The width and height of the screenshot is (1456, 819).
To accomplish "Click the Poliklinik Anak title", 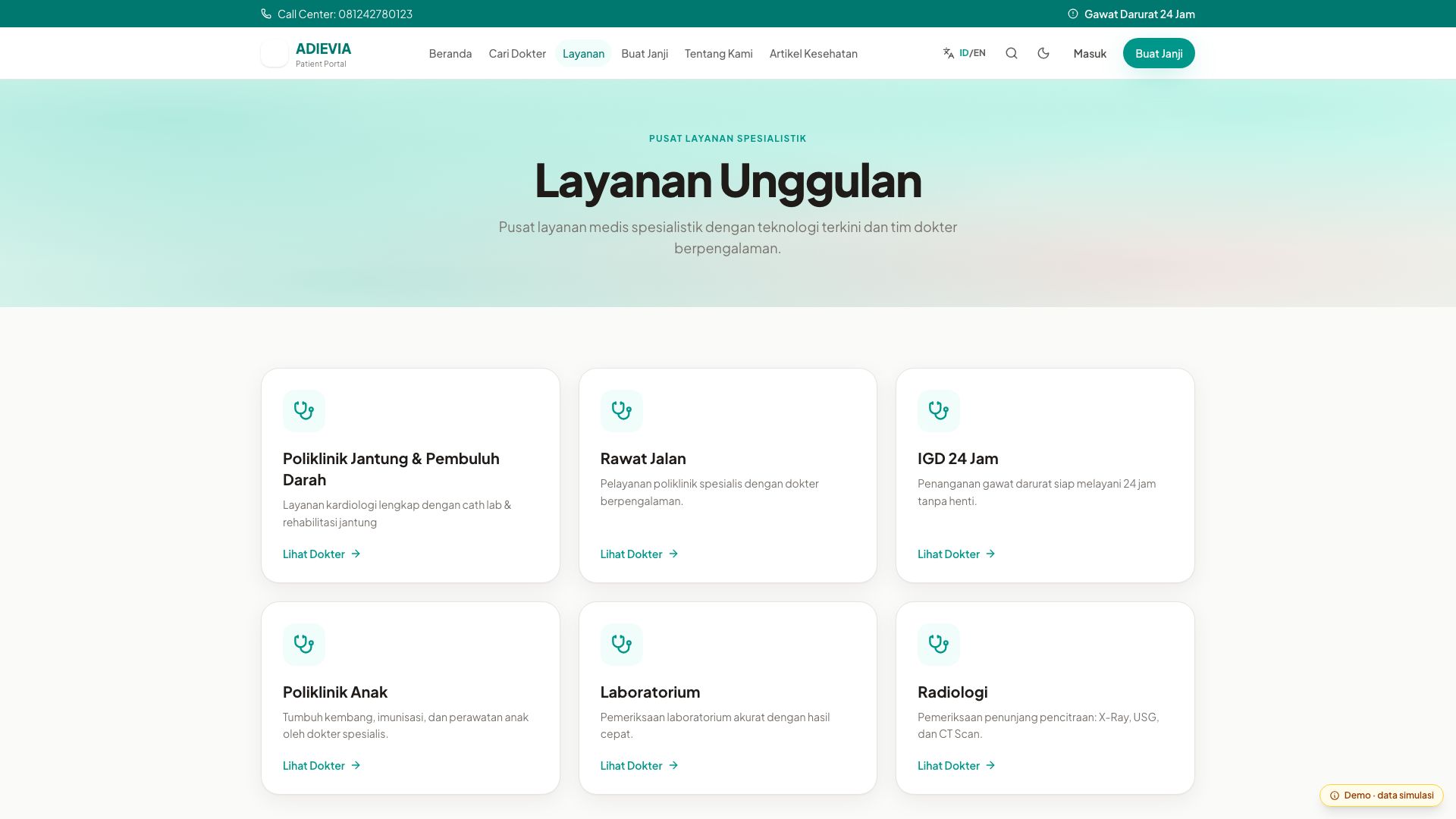I will pyautogui.click(x=335, y=692).
